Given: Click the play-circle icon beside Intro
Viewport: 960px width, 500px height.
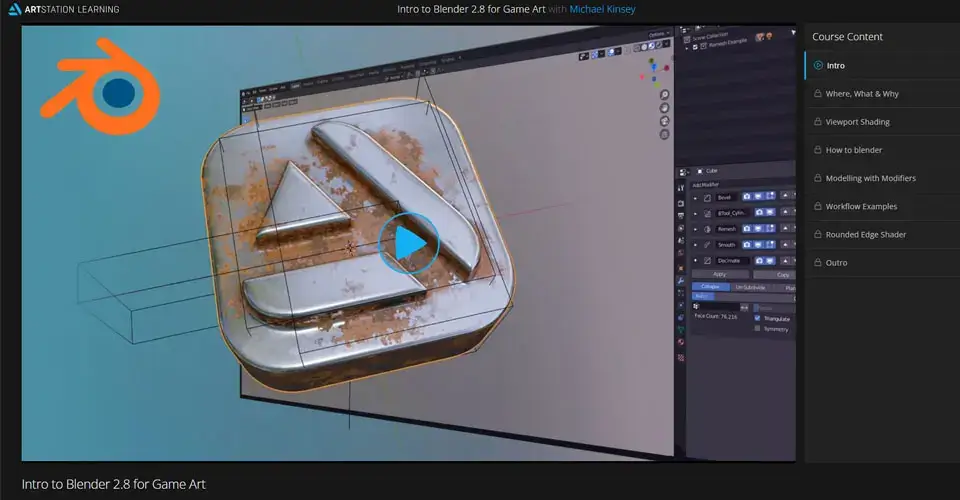Looking at the screenshot, I should (818, 65).
